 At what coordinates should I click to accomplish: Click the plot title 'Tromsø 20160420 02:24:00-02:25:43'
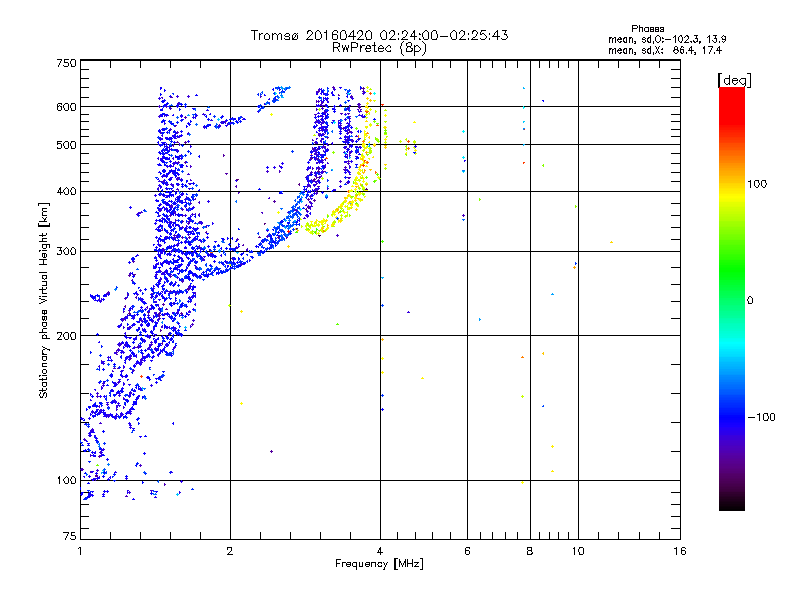pyautogui.click(x=380, y=35)
